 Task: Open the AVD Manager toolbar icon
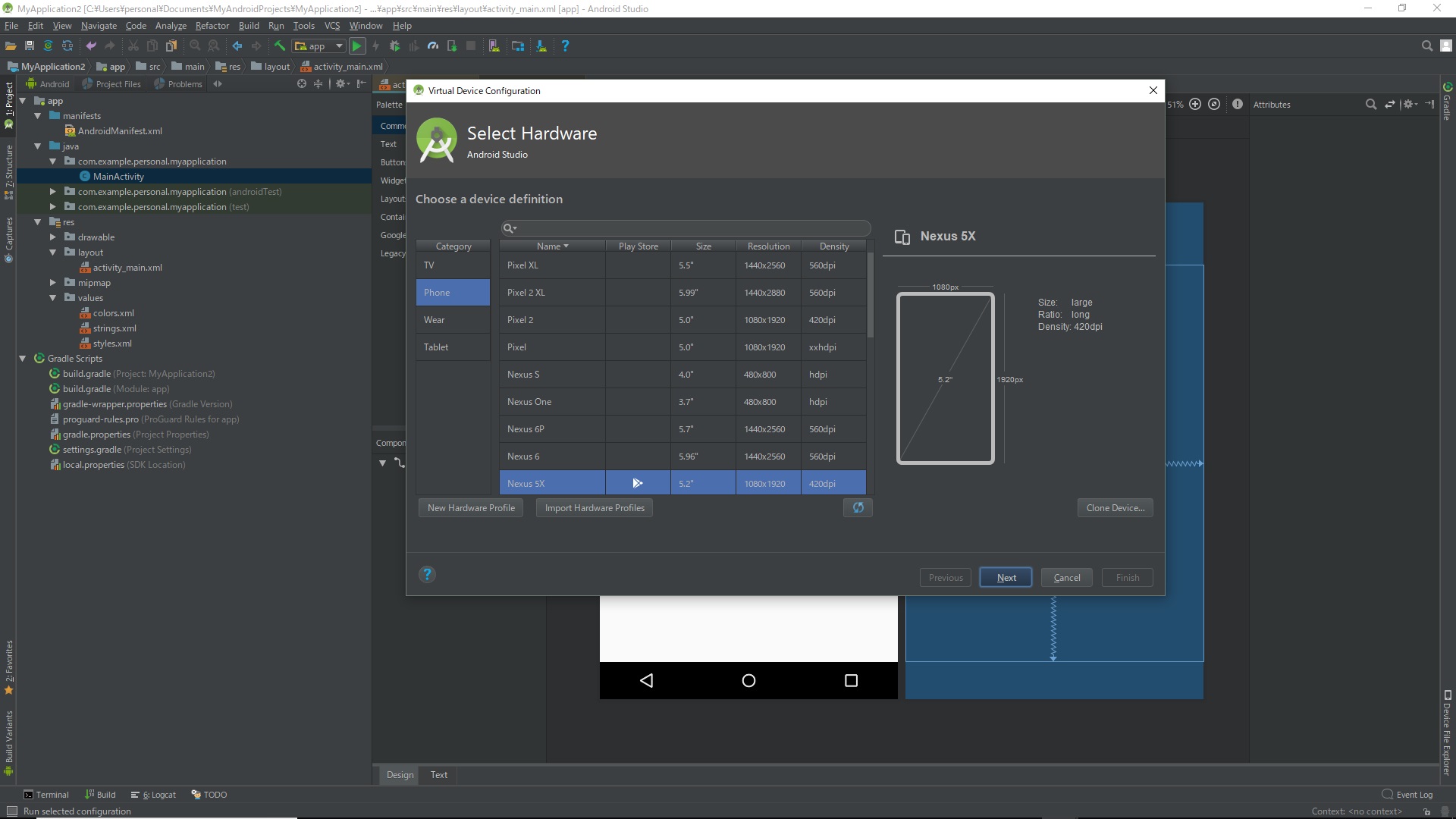click(x=494, y=46)
